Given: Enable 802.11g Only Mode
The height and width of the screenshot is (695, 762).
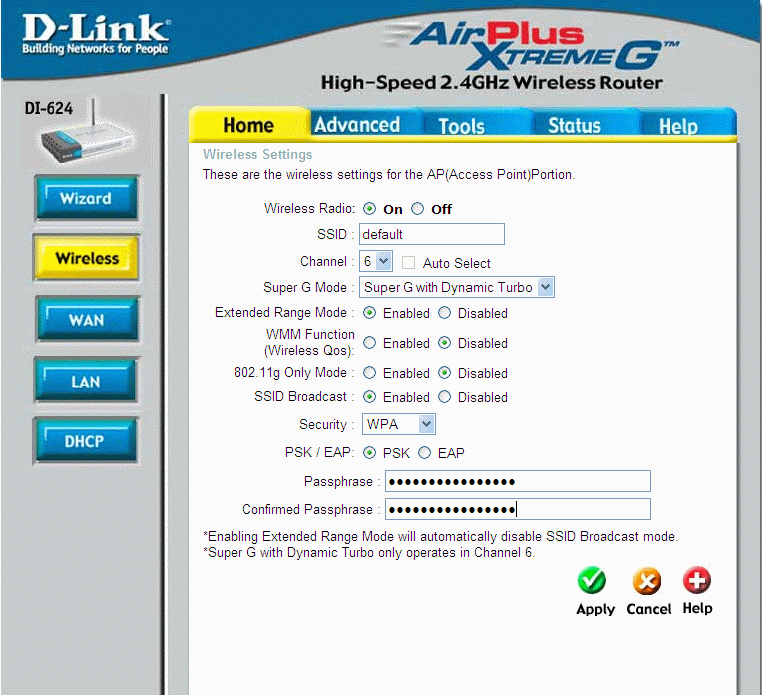Looking at the screenshot, I should click(369, 373).
